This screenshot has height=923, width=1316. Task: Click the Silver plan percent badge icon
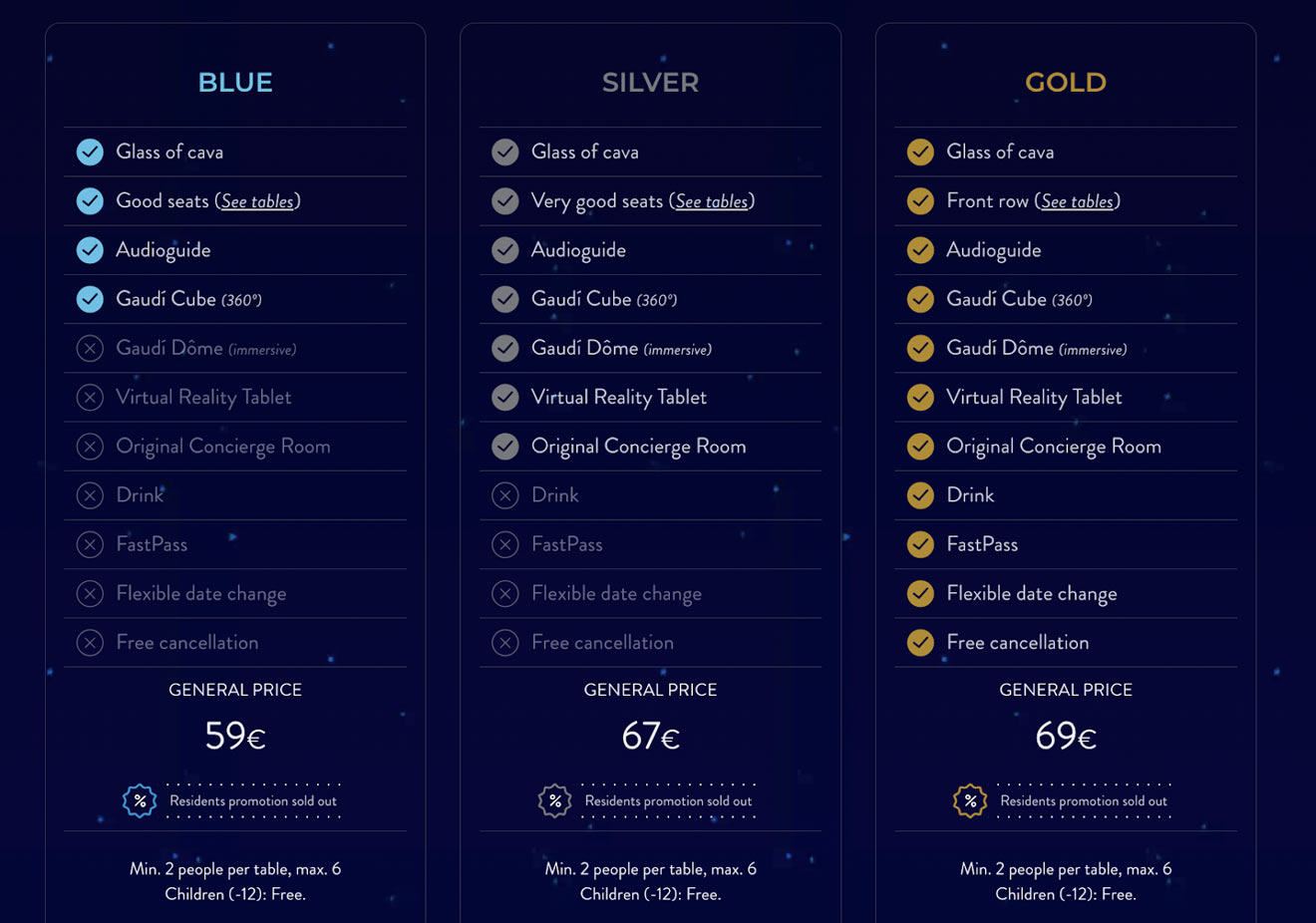[554, 800]
